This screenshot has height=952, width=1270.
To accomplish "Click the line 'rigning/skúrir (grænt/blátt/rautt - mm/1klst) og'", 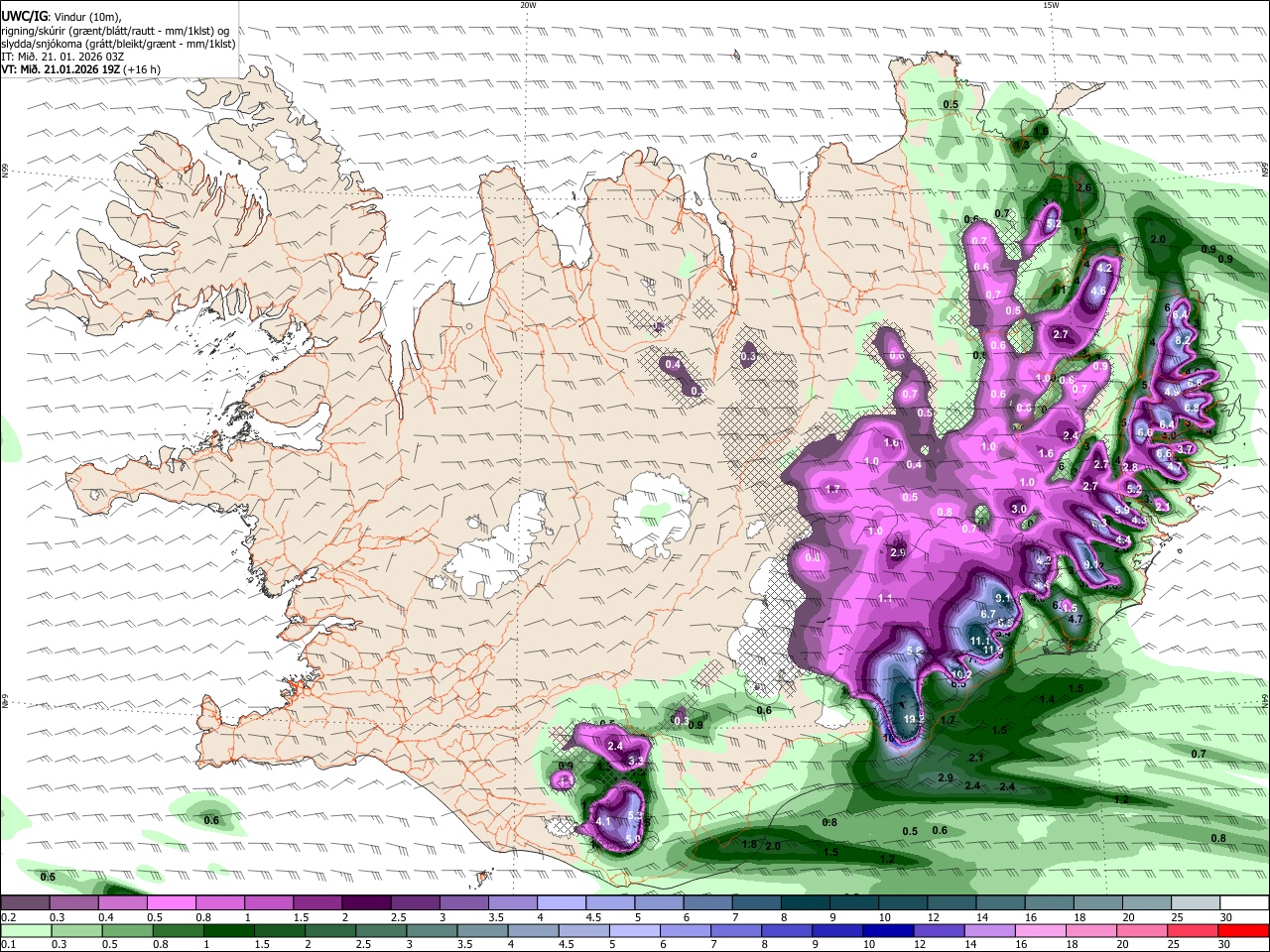I will [x=115, y=31].
